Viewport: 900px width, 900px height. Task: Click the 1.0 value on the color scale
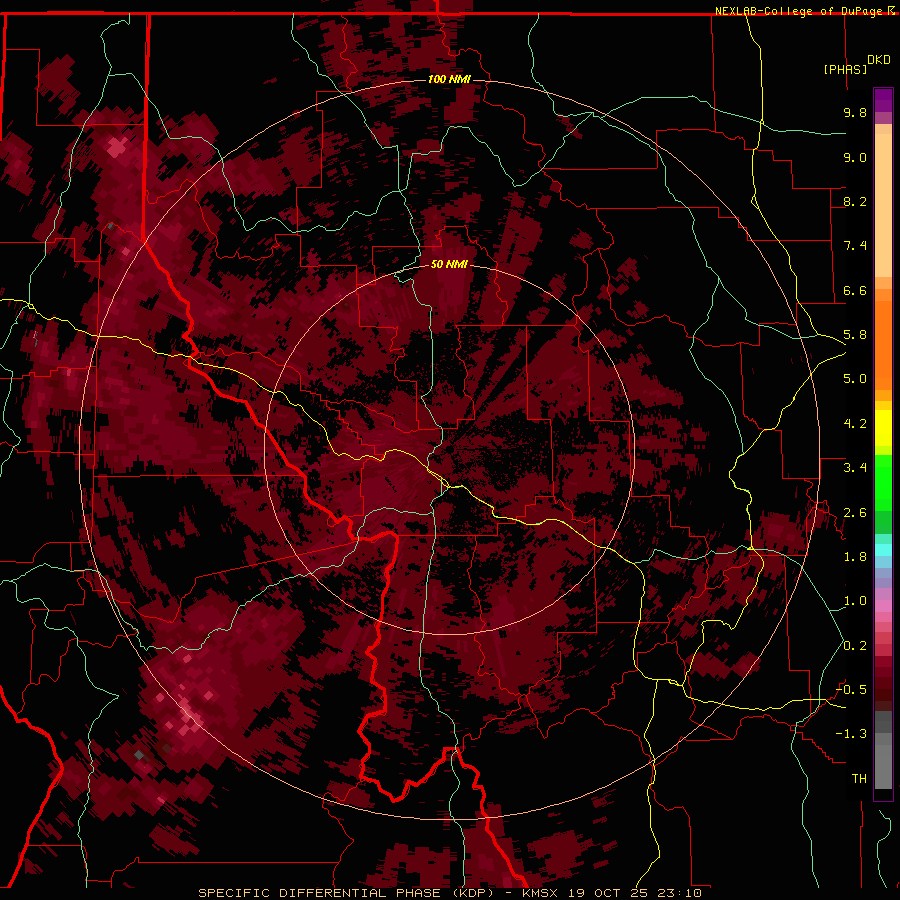(x=855, y=601)
